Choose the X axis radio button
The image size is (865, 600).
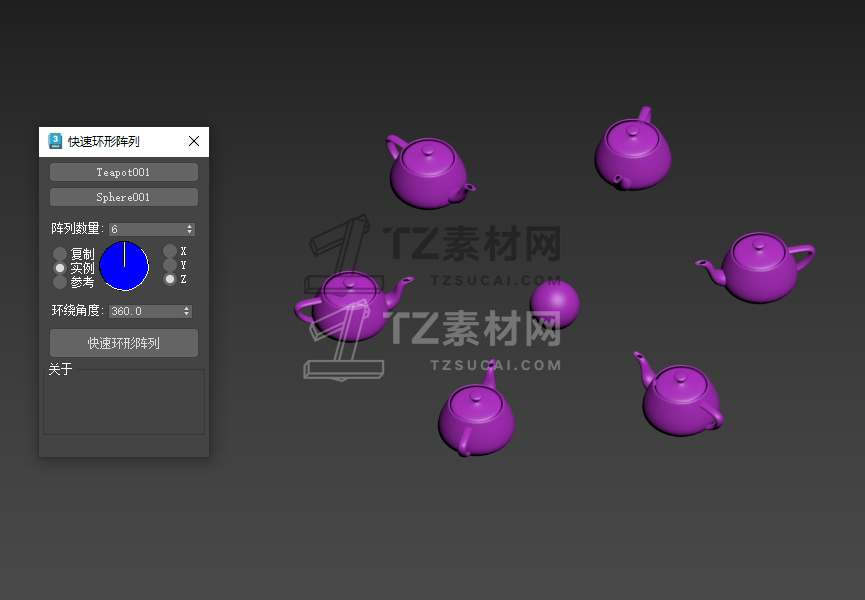tap(170, 251)
